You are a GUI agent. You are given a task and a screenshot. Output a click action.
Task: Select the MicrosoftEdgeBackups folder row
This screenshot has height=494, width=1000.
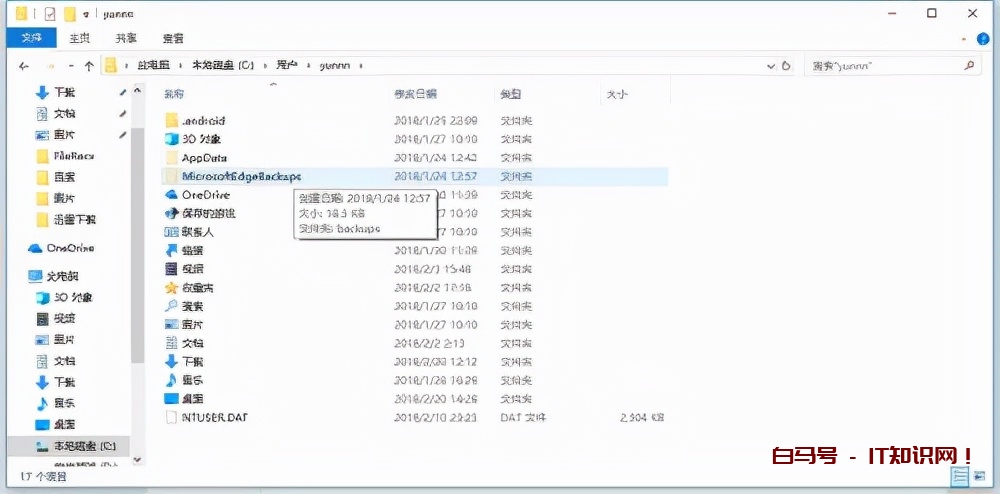click(x=415, y=176)
